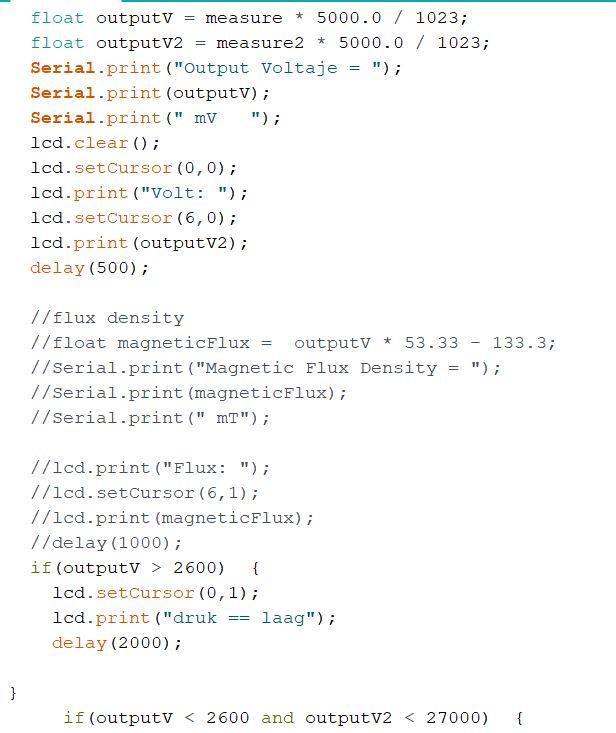Click the 'and' keyword in the last line
The width and height of the screenshot is (616, 733).
277,718
